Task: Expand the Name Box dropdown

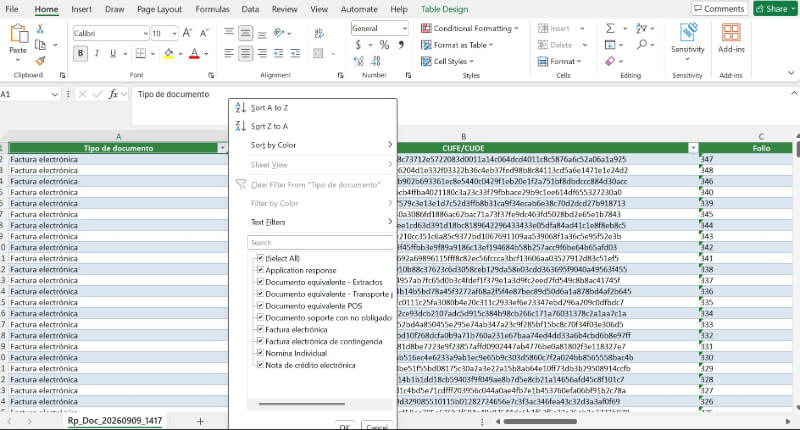Action: (55, 94)
